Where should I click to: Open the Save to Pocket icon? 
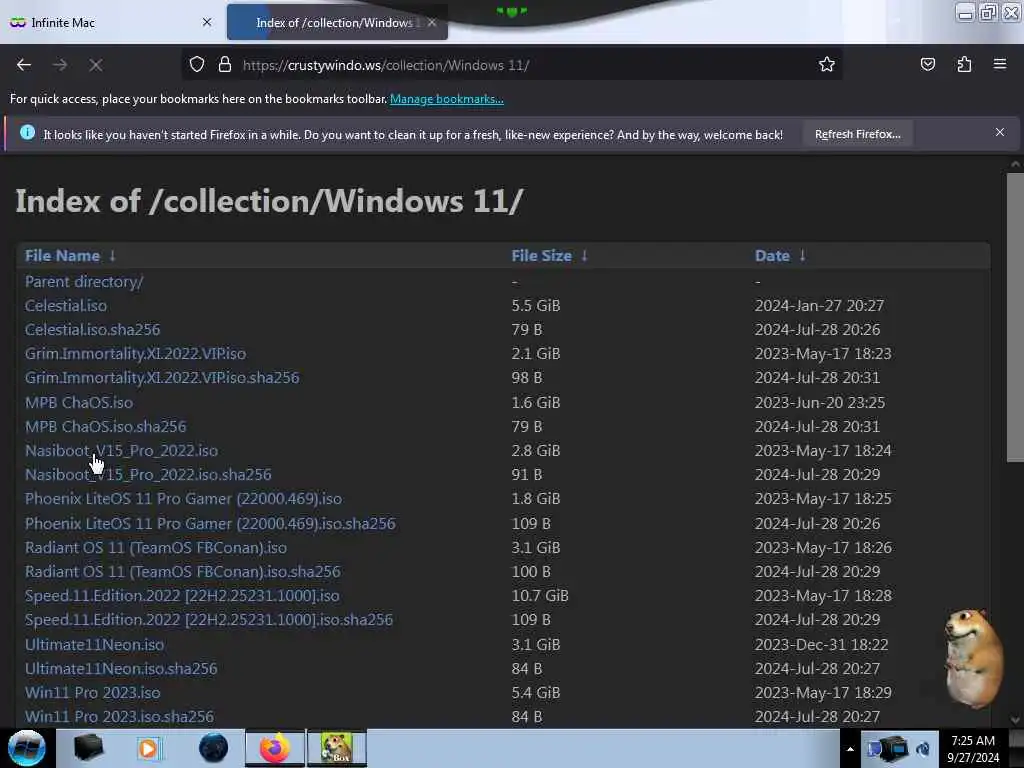pos(927,64)
